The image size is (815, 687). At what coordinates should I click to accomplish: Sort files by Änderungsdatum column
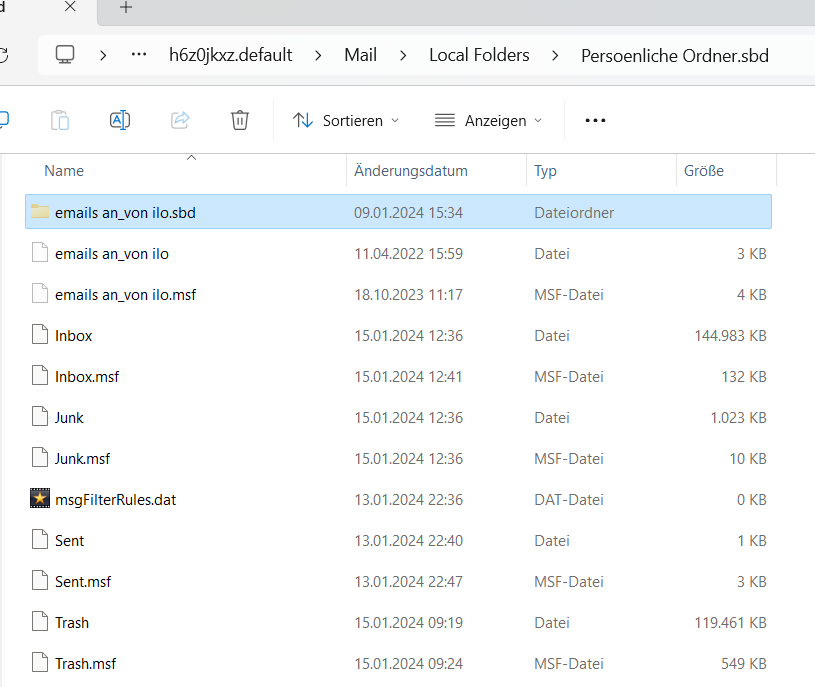(411, 171)
